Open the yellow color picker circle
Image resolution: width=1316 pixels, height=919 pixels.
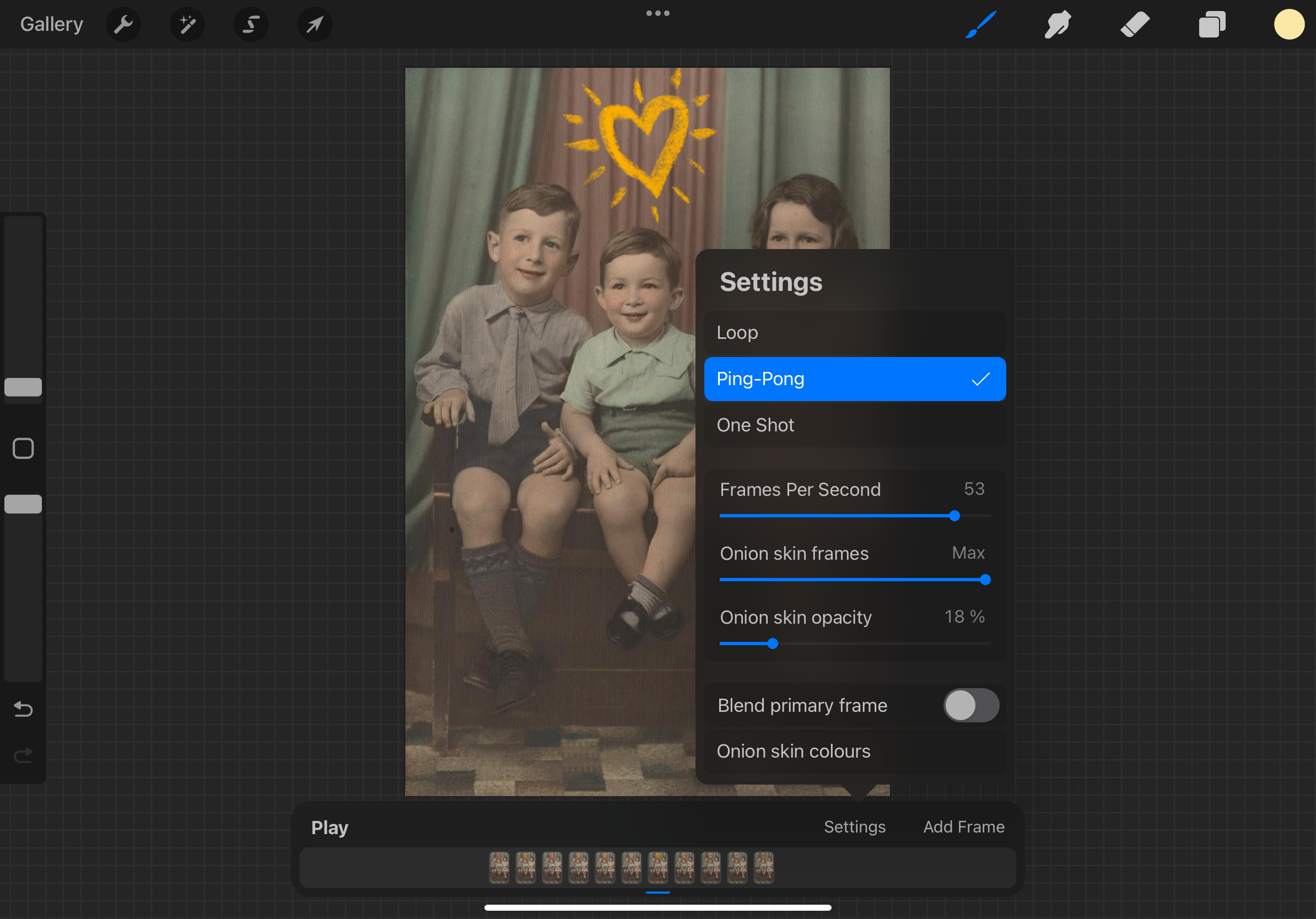point(1288,25)
